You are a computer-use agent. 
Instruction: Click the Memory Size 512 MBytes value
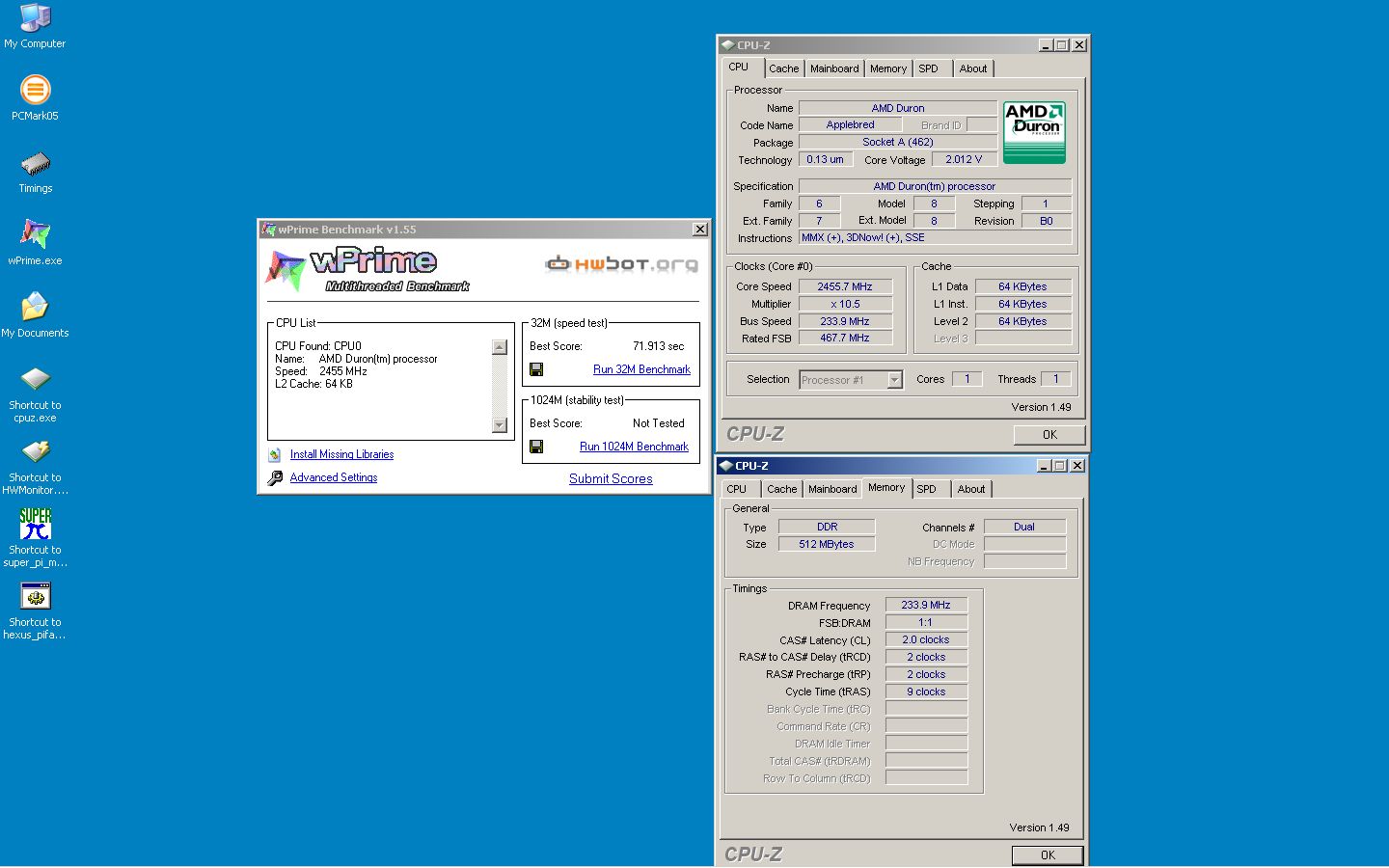(x=827, y=544)
